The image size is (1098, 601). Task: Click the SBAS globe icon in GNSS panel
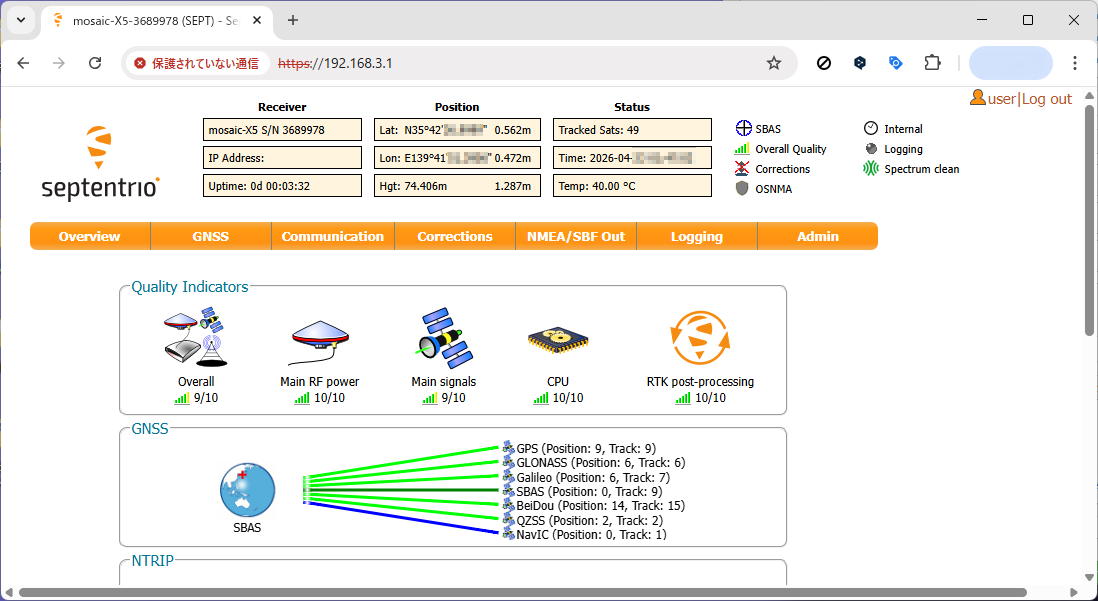(x=247, y=490)
